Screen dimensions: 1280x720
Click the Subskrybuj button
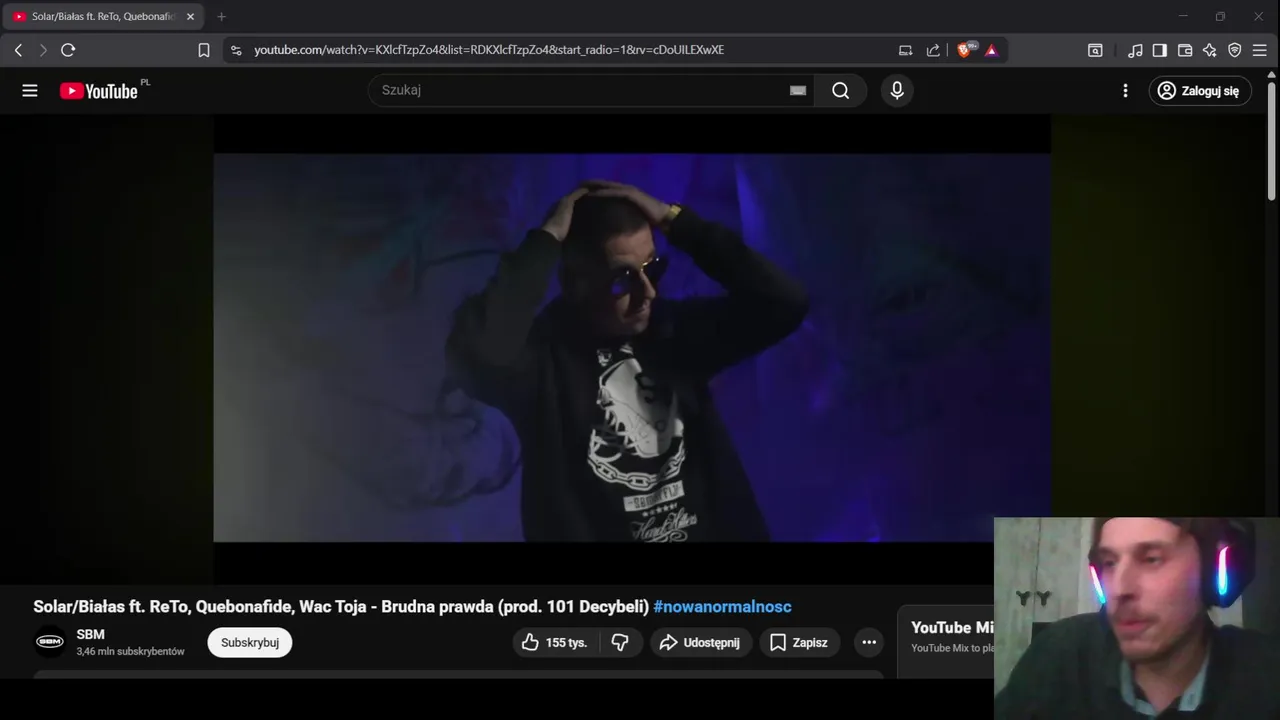pos(250,642)
